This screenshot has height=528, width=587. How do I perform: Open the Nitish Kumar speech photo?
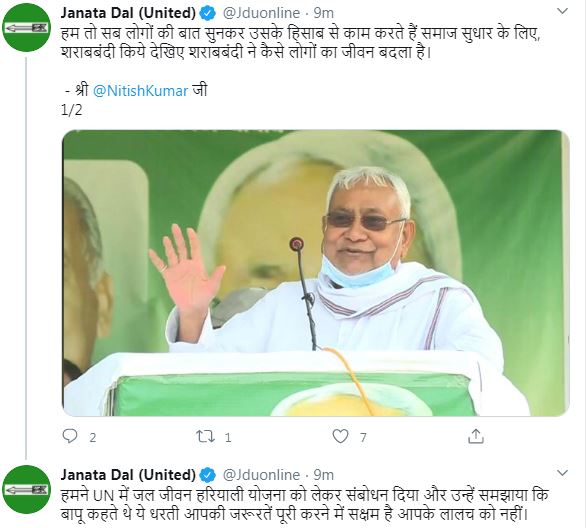click(x=316, y=273)
